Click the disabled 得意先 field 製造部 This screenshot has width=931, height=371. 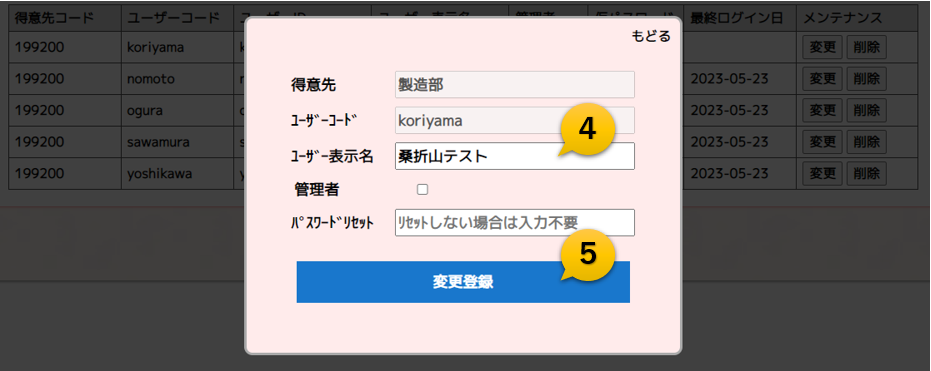click(x=515, y=84)
